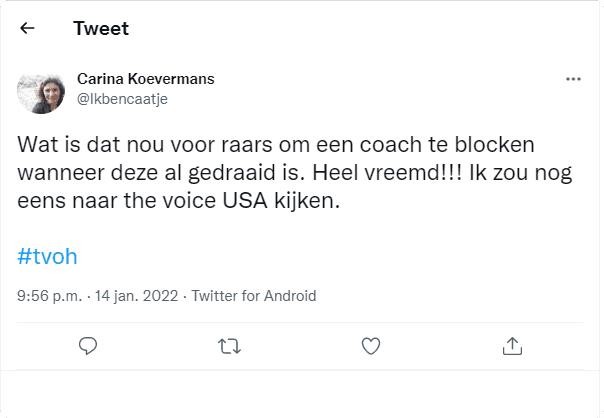Click "the voice USA kijken" in the tweet

254,200
